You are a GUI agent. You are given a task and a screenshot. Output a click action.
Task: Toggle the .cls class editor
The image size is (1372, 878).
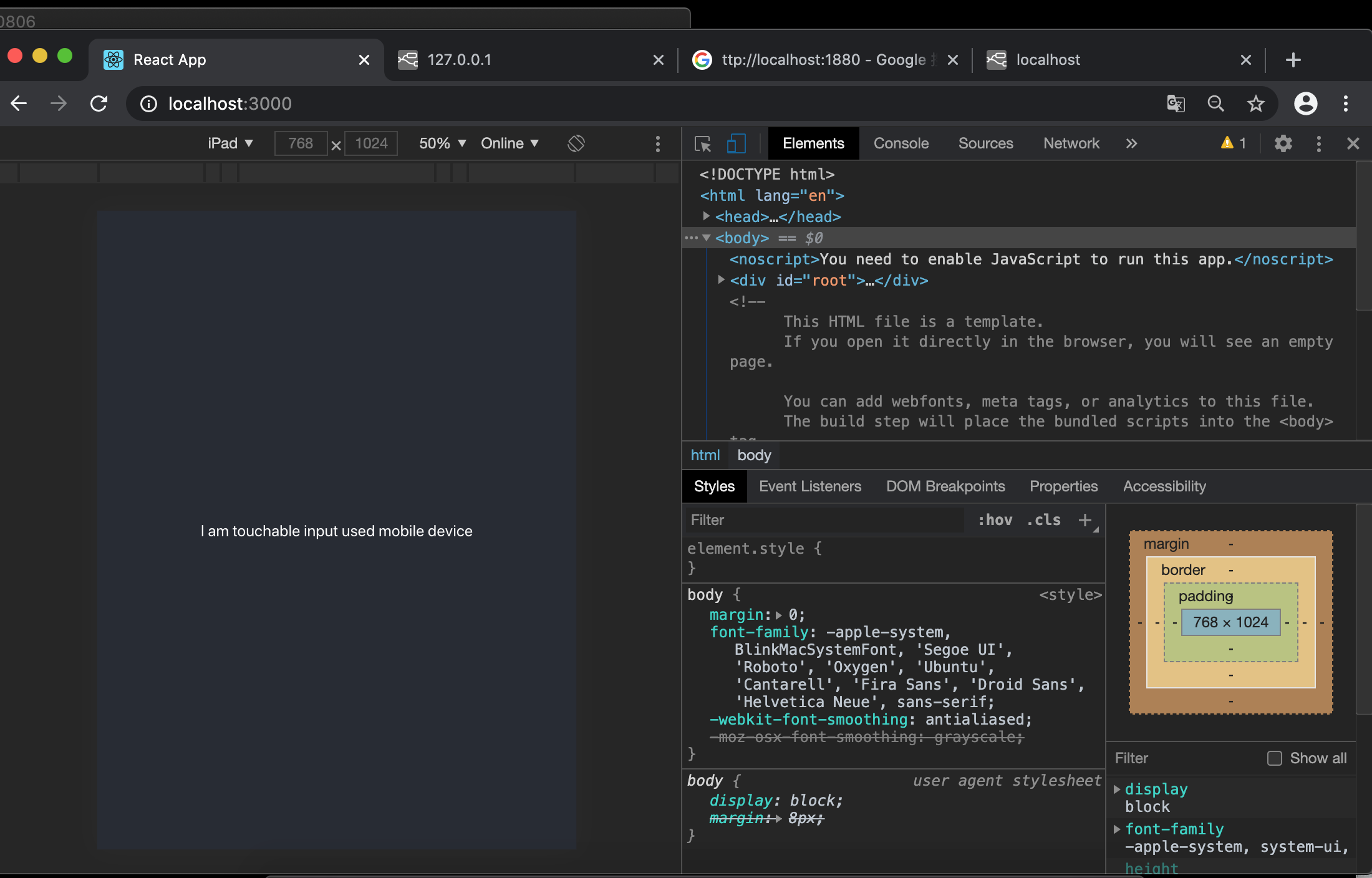pos(1043,520)
